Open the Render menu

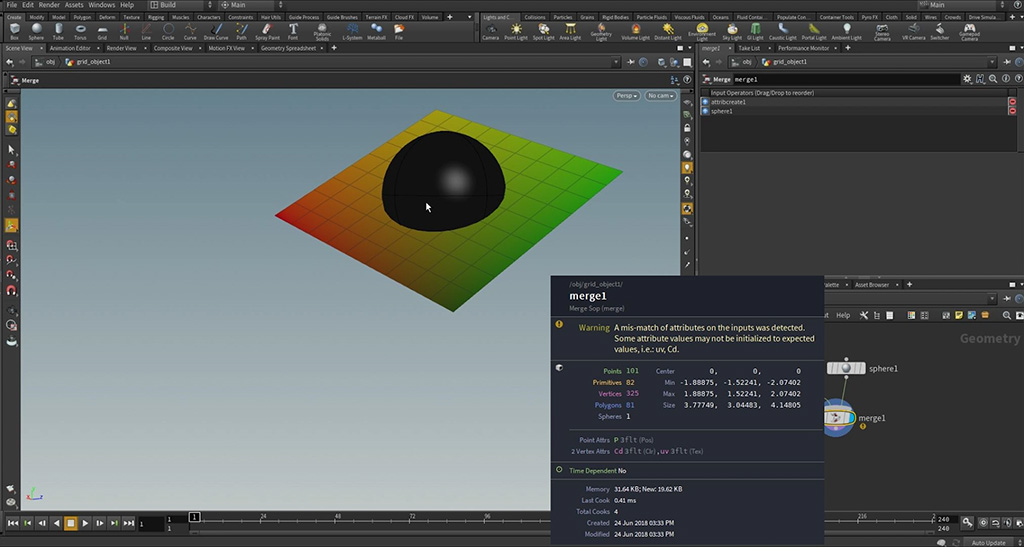click(x=49, y=5)
